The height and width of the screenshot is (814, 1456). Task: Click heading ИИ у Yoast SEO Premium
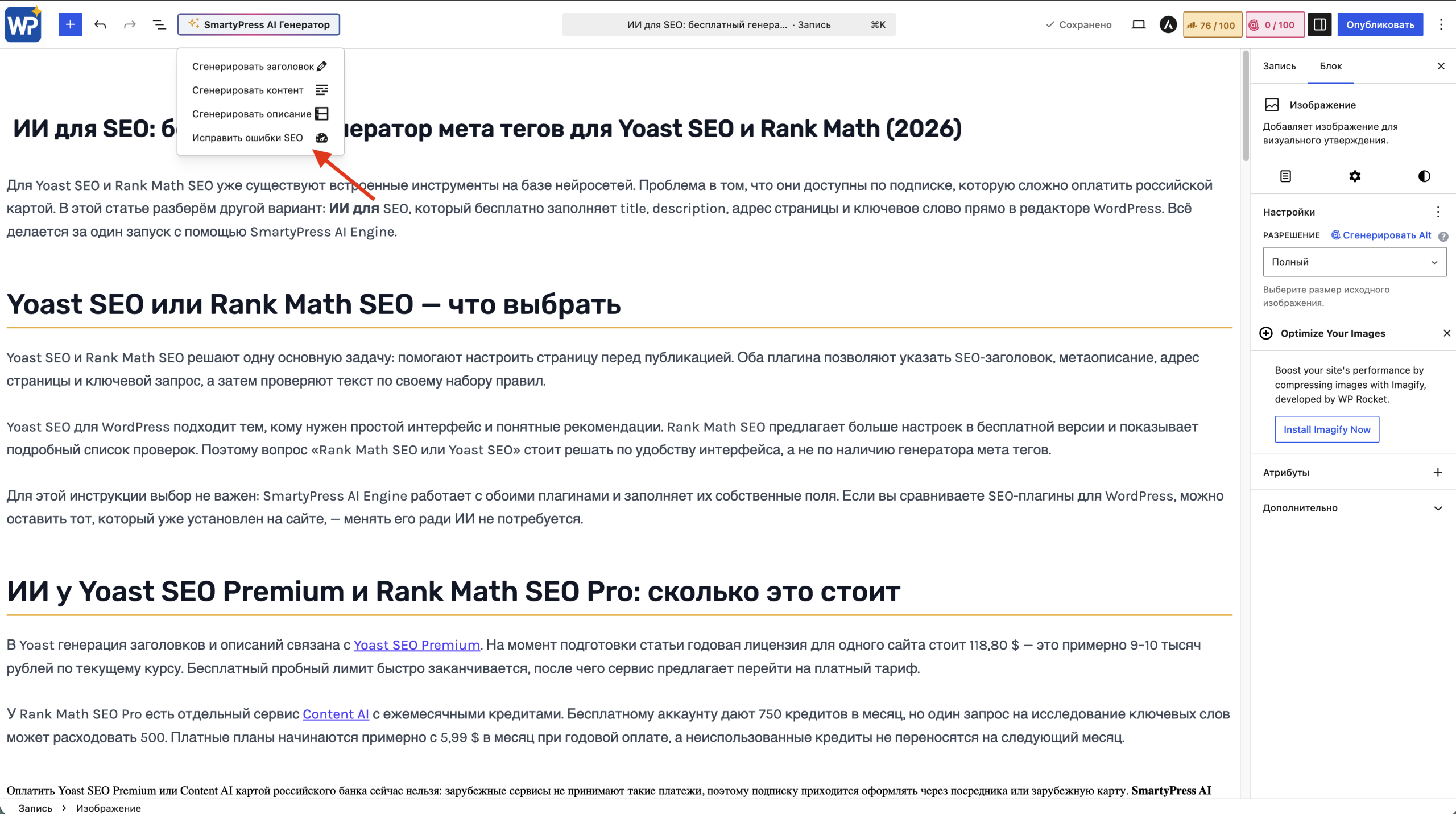tap(453, 592)
